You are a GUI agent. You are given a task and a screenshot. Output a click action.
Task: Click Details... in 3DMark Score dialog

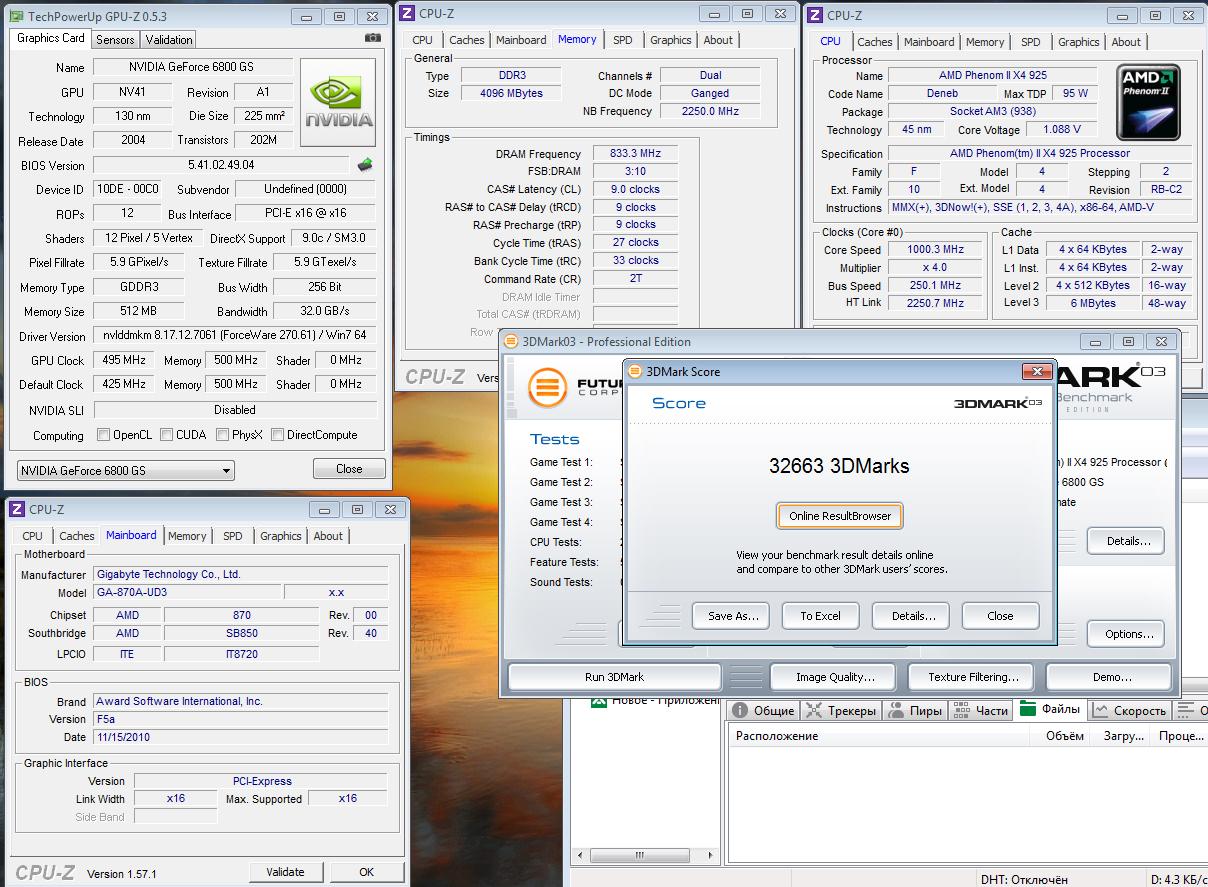(x=912, y=616)
